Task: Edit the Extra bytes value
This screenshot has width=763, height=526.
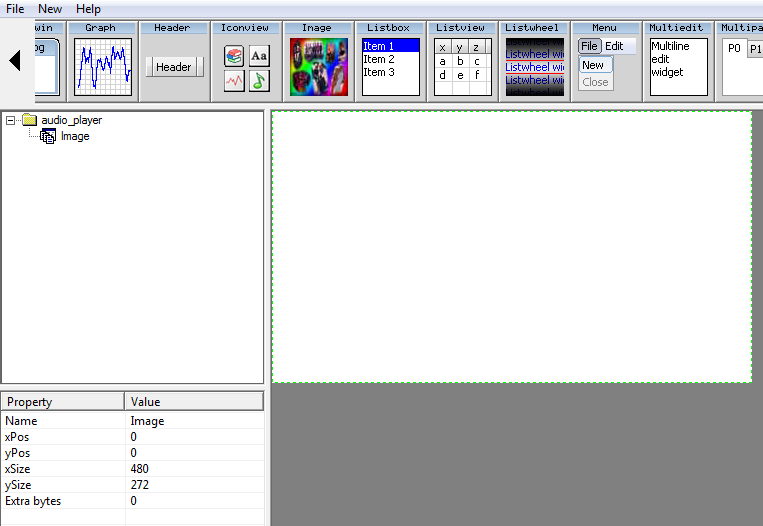Action: tap(195, 501)
